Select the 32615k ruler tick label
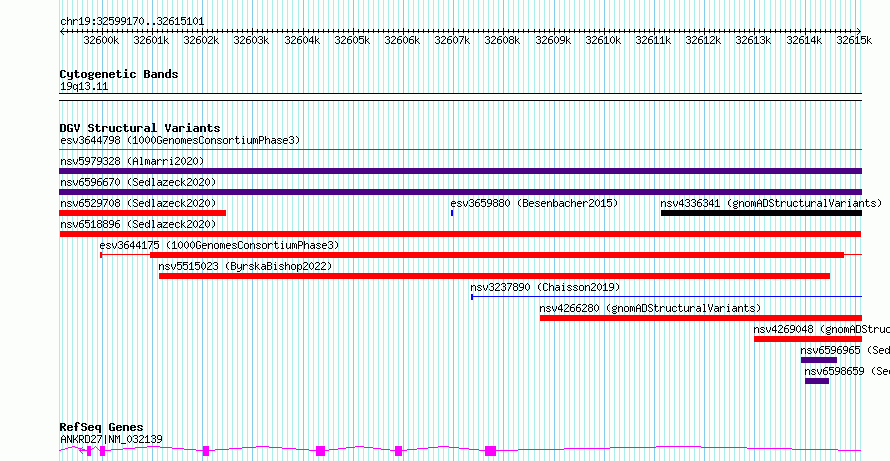This screenshot has height=461, width=890. pyautogui.click(x=854, y=40)
